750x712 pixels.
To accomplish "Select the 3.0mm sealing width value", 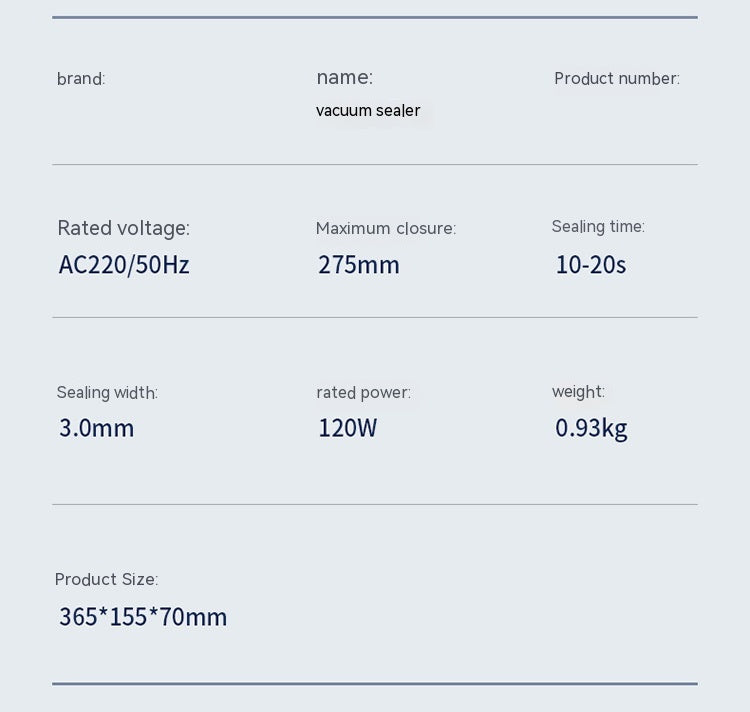I will coord(96,428).
